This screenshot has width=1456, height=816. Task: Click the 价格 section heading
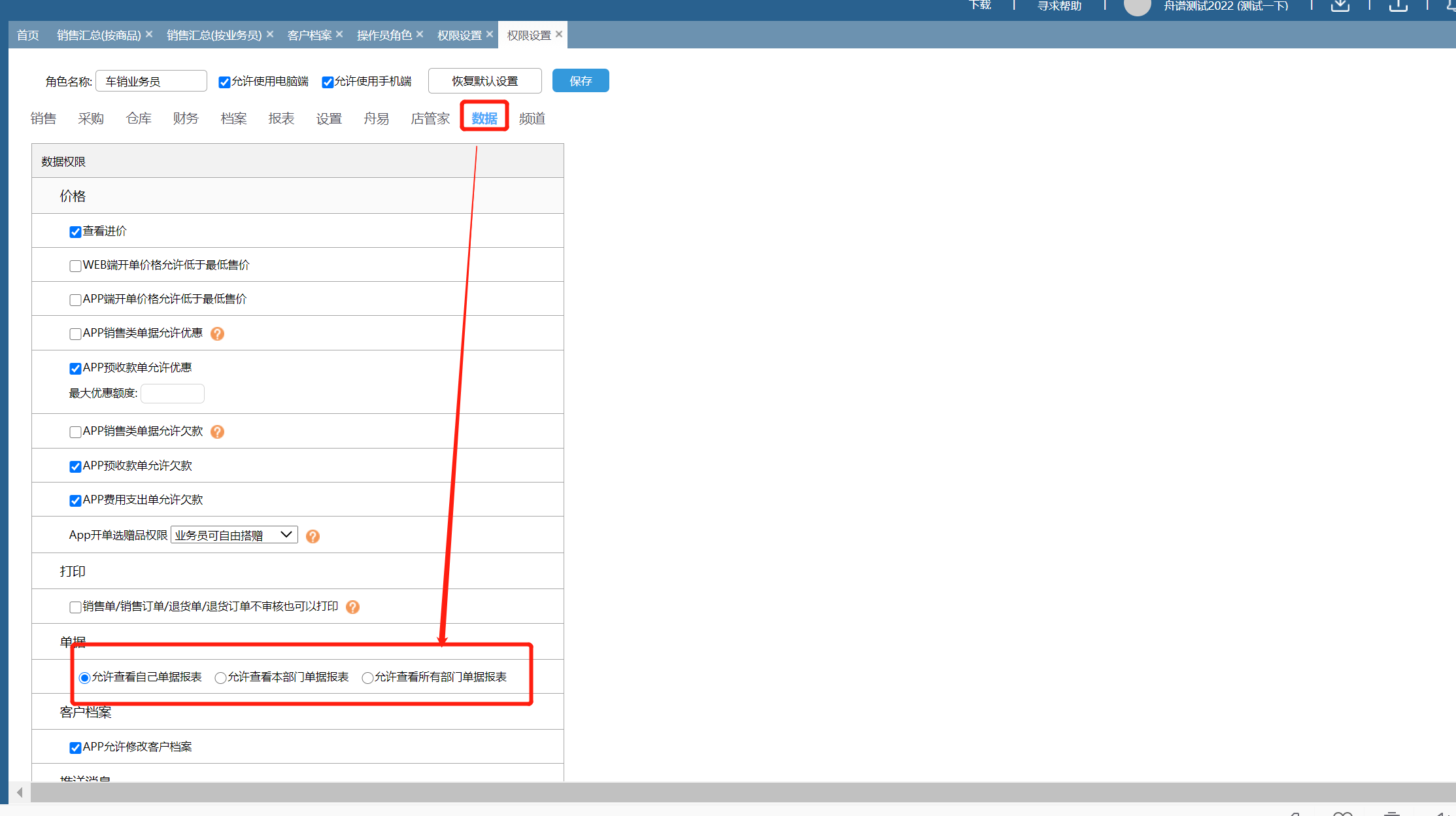(73, 196)
